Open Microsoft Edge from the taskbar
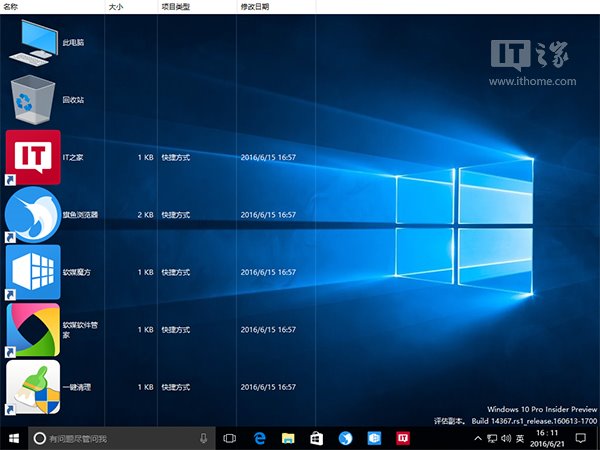 [258, 438]
